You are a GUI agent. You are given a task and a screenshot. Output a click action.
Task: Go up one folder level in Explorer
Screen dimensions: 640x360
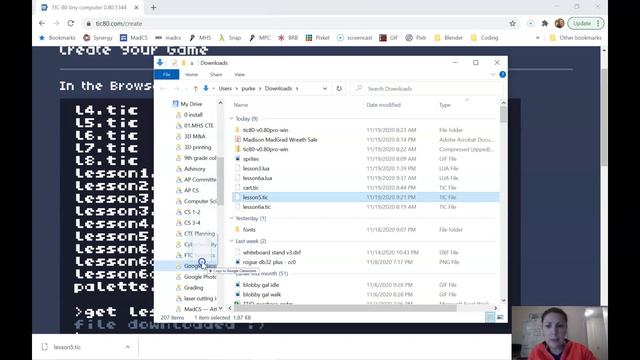tap(196, 89)
